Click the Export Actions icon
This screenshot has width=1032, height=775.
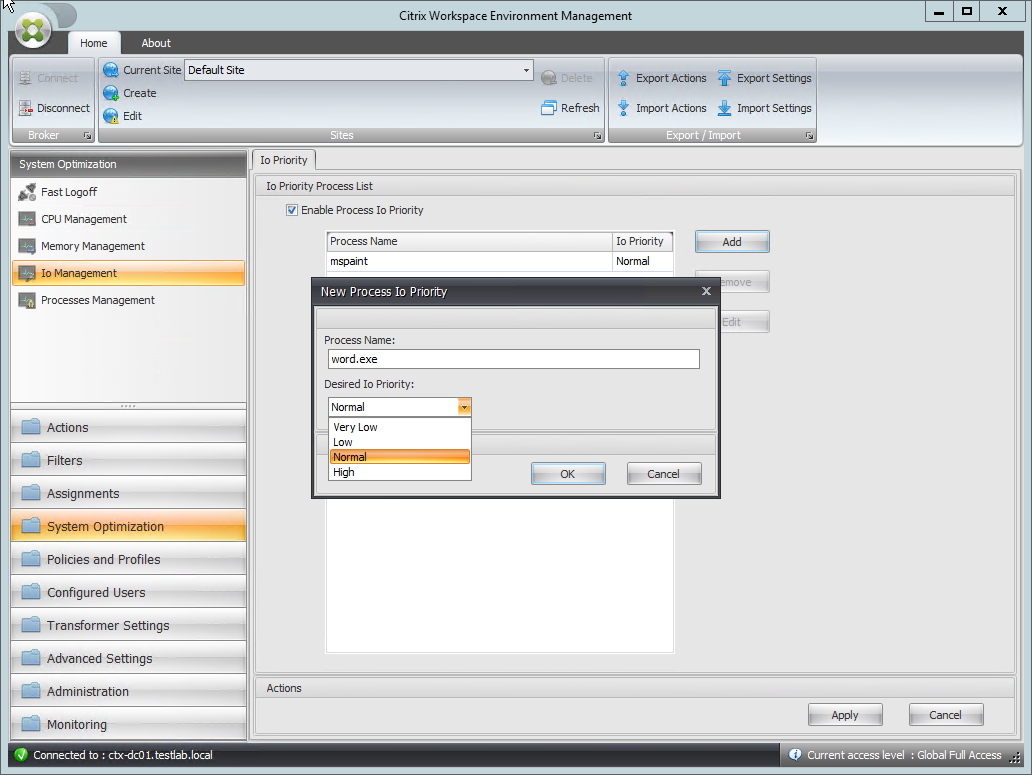point(623,78)
